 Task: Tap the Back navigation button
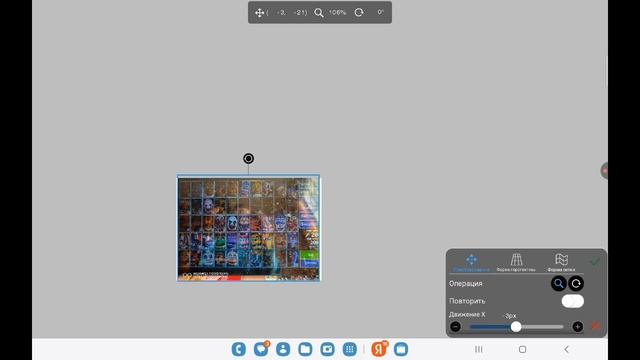(567, 349)
